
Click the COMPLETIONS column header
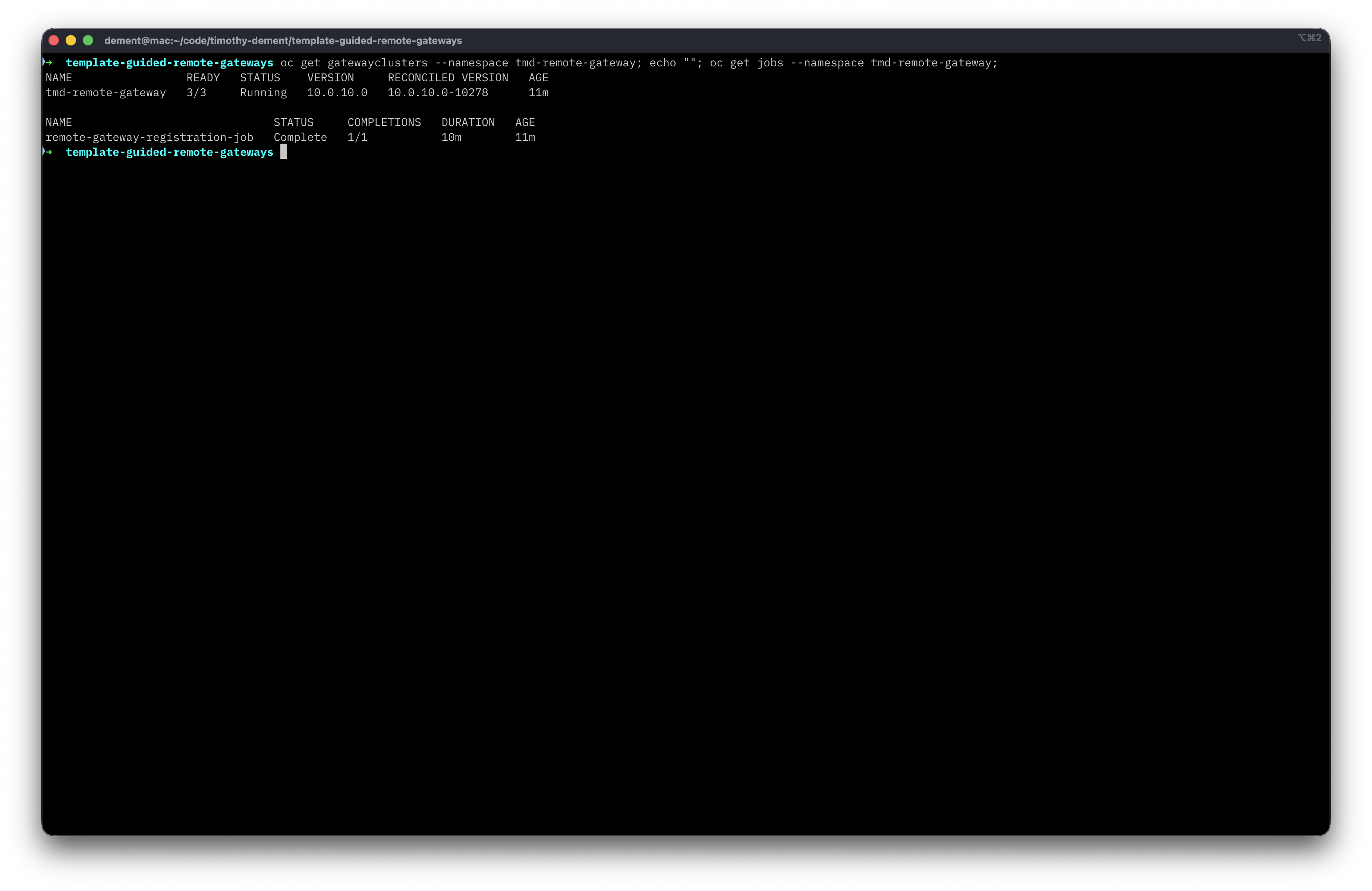tap(384, 122)
